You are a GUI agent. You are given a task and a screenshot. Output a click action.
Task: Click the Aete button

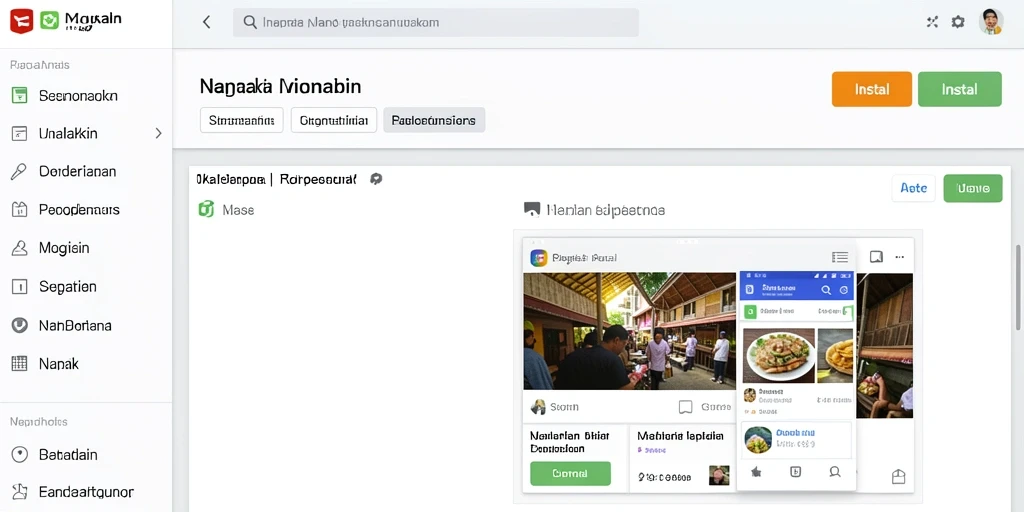click(x=914, y=188)
